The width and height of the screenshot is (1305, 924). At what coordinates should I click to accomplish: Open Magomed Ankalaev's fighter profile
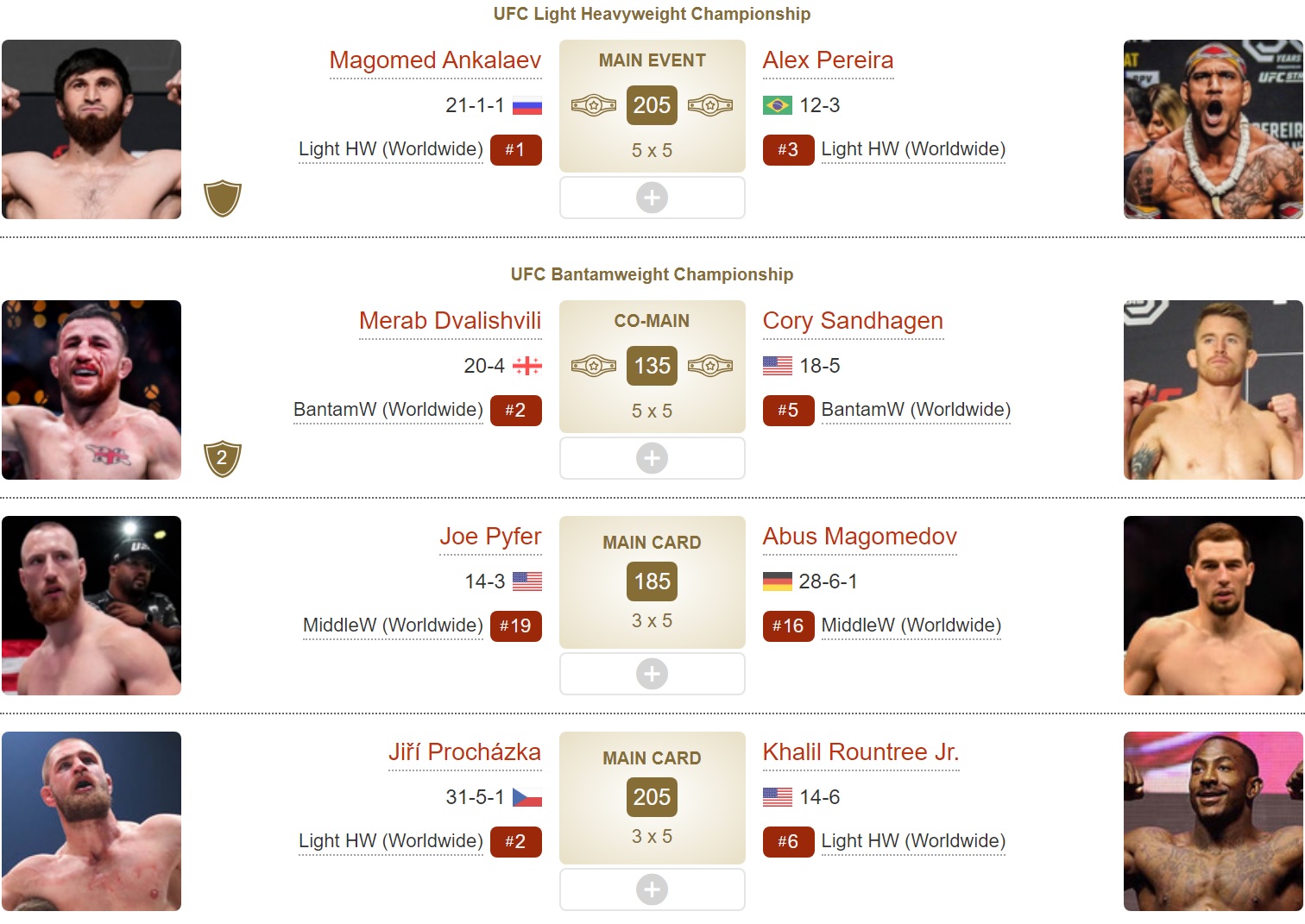[x=435, y=60]
